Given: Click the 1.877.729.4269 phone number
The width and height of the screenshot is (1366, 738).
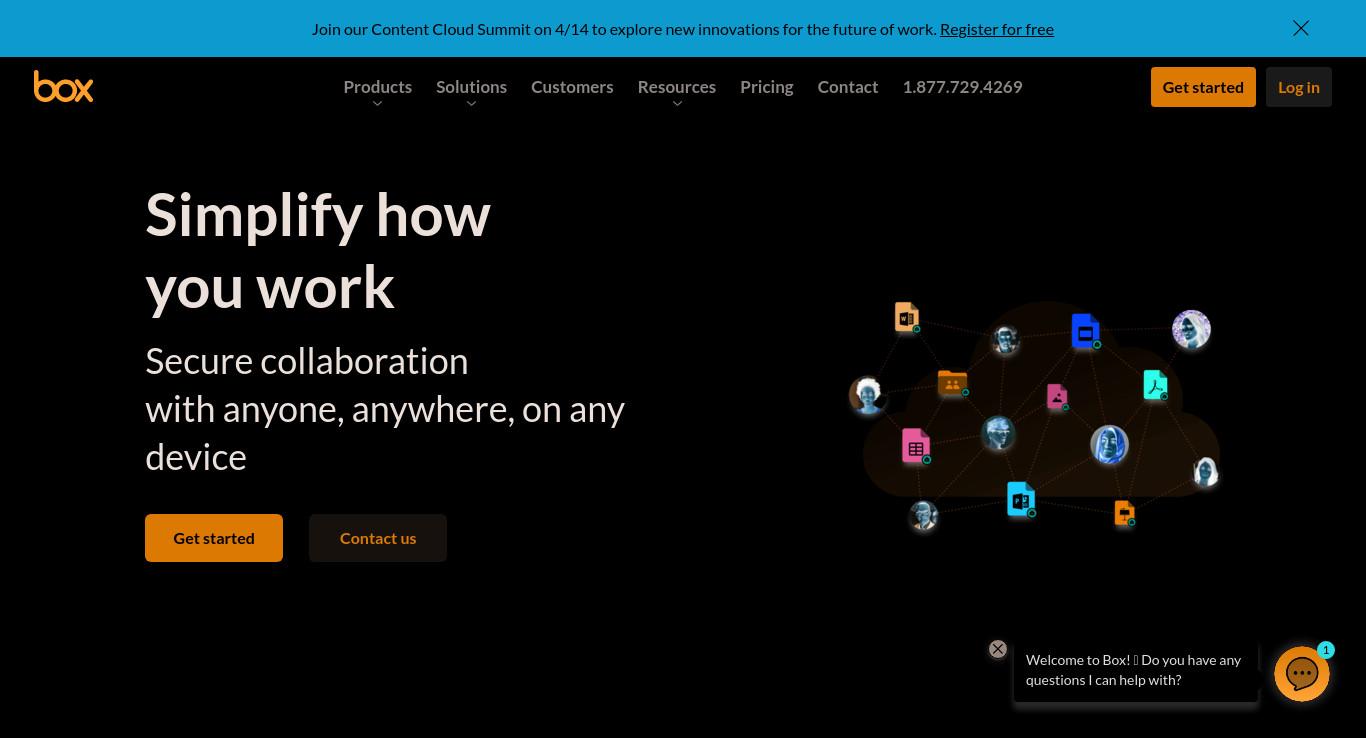Looking at the screenshot, I should tap(962, 87).
